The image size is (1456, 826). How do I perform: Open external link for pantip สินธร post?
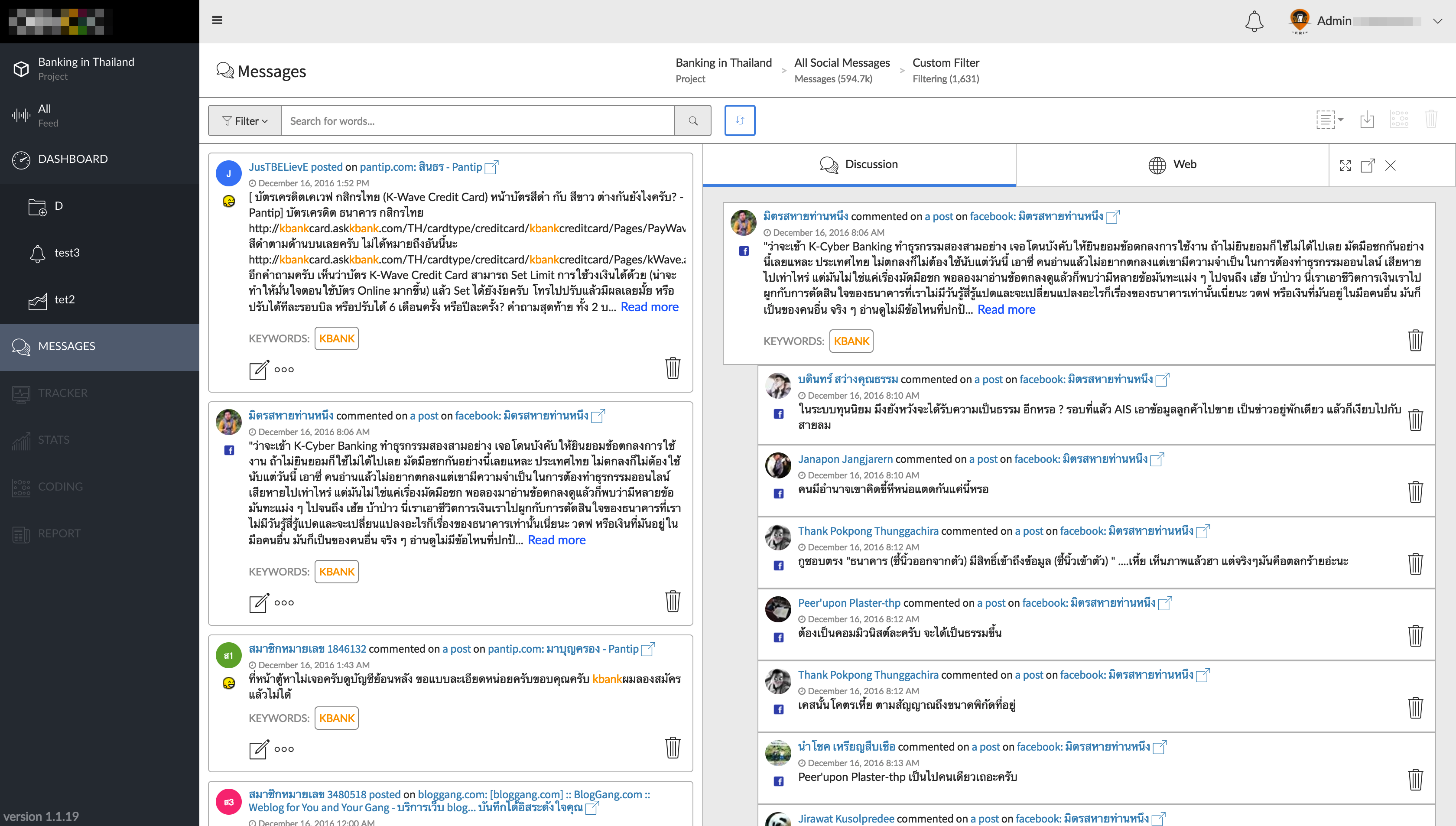(491, 167)
